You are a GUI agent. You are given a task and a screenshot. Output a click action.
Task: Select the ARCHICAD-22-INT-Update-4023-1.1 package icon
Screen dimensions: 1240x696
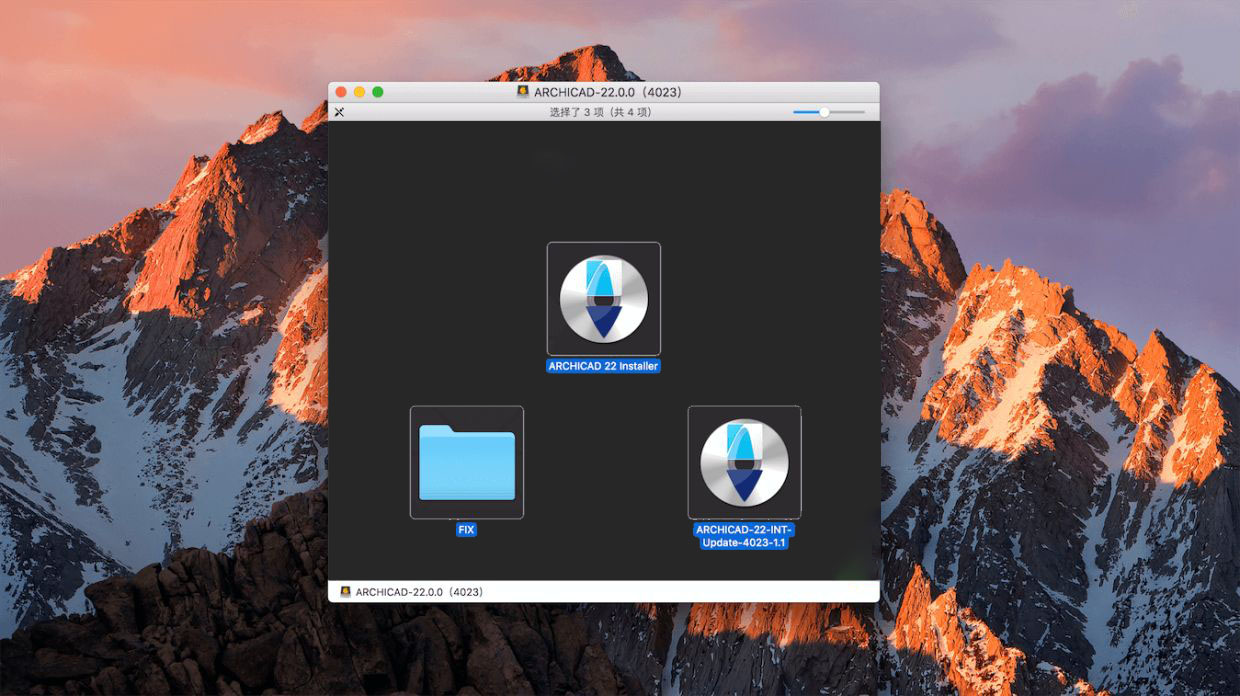[x=744, y=462]
